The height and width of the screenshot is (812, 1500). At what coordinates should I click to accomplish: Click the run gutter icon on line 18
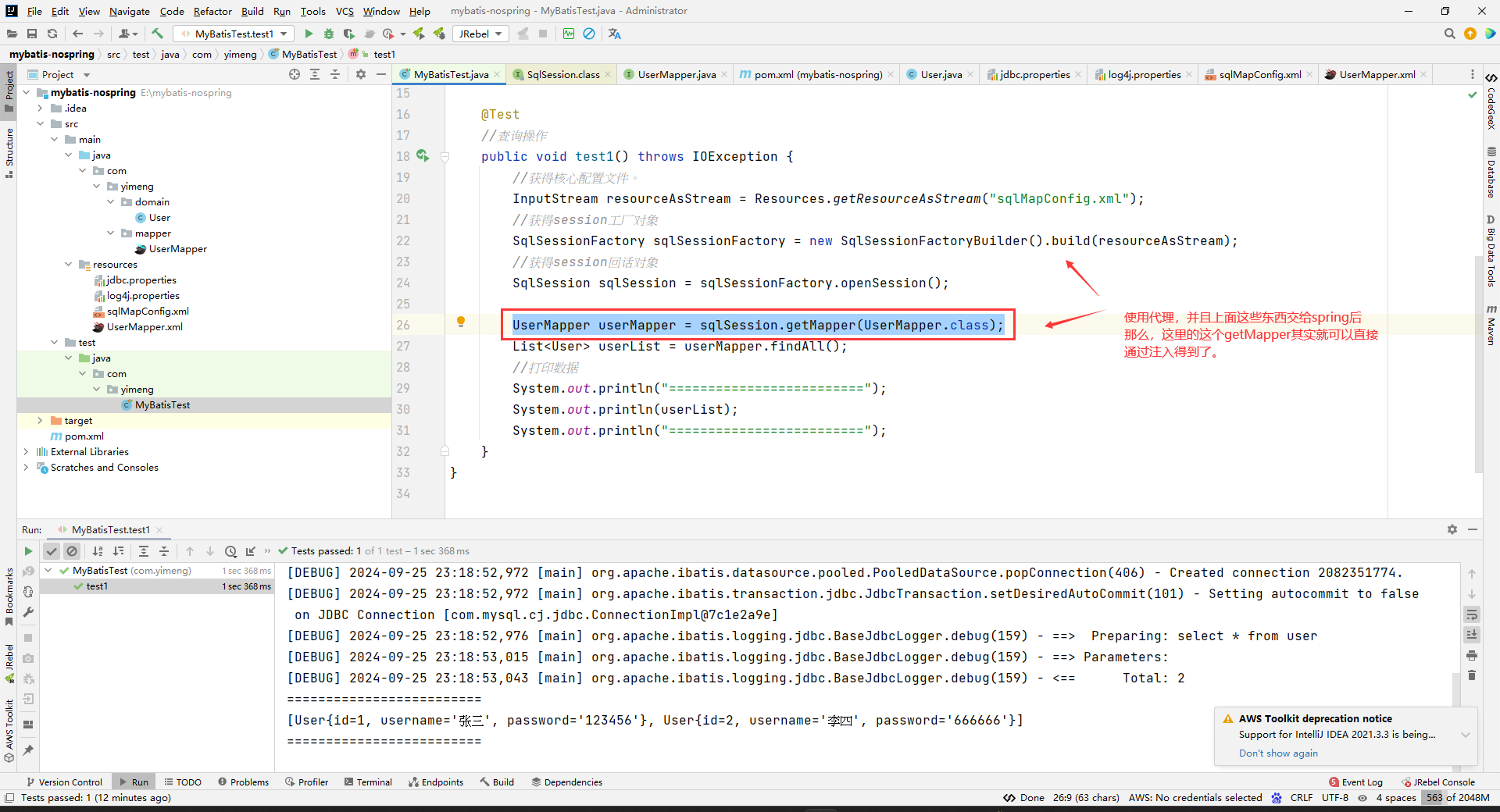pos(423,155)
